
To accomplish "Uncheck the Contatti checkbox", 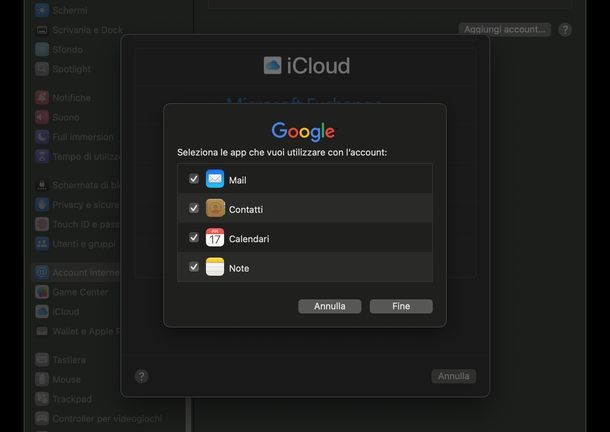I will coord(194,208).
